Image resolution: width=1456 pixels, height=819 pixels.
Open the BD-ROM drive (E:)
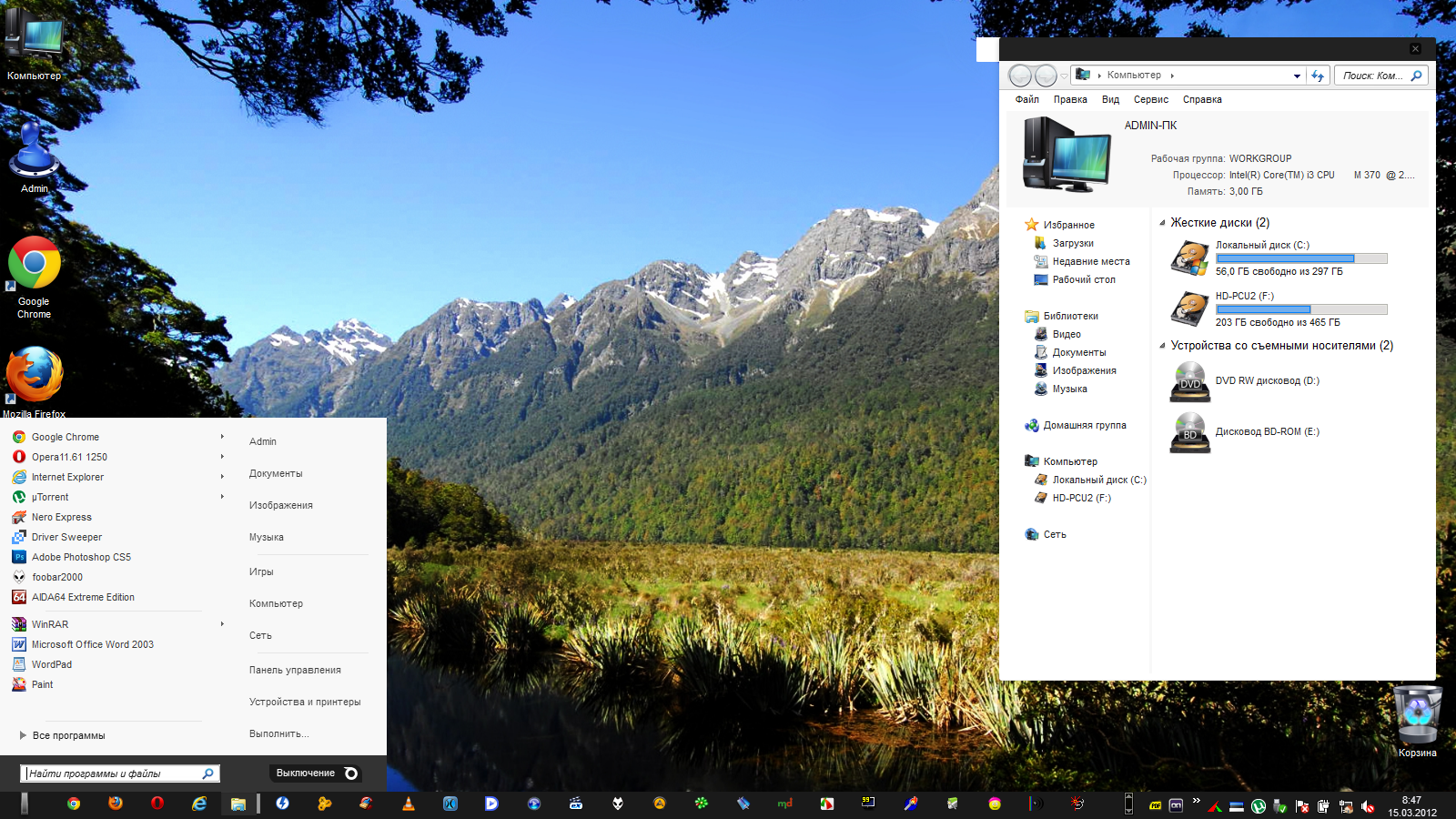[x=1189, y=432]
